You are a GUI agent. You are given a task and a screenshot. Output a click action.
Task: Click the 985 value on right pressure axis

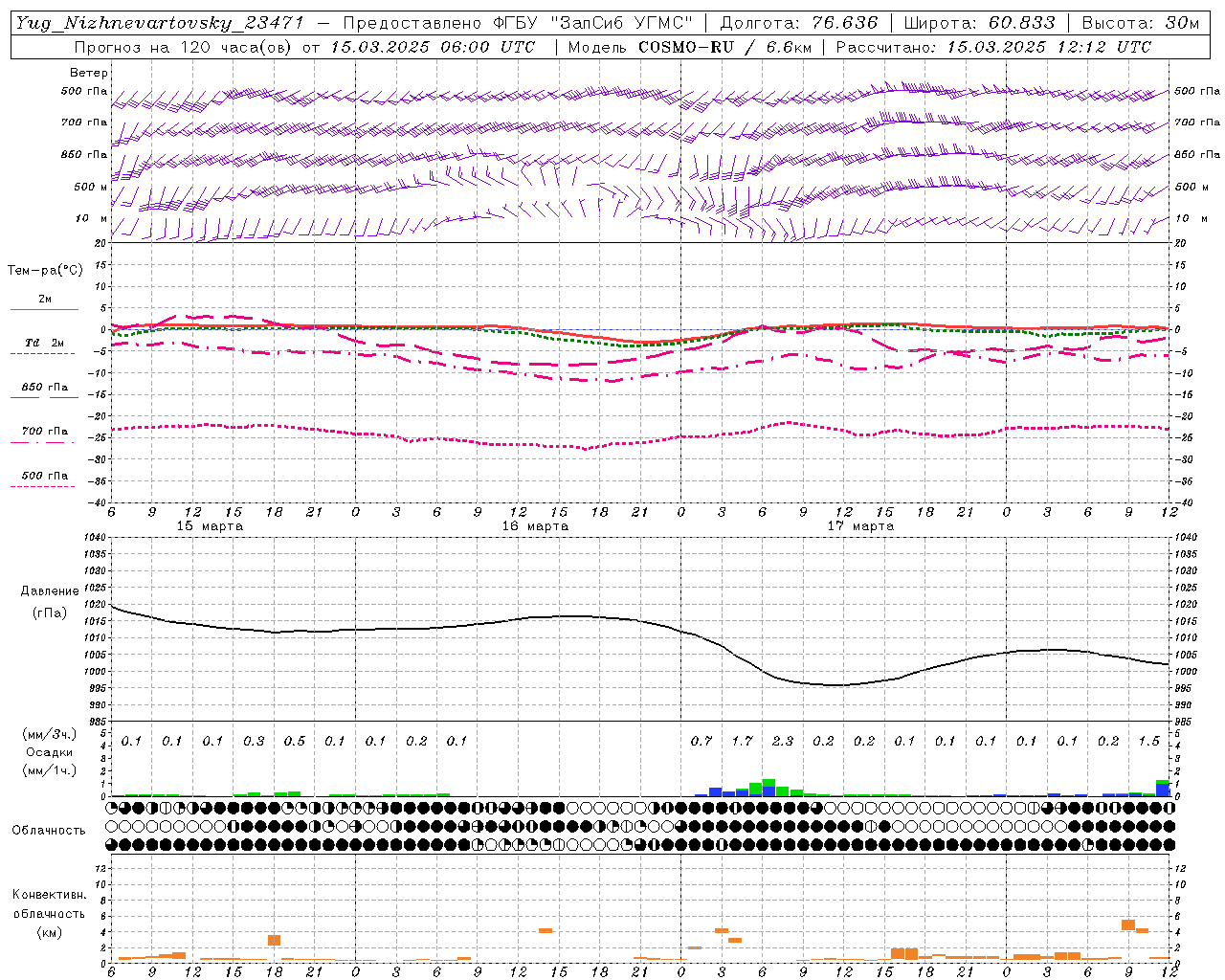point(1185,722)
